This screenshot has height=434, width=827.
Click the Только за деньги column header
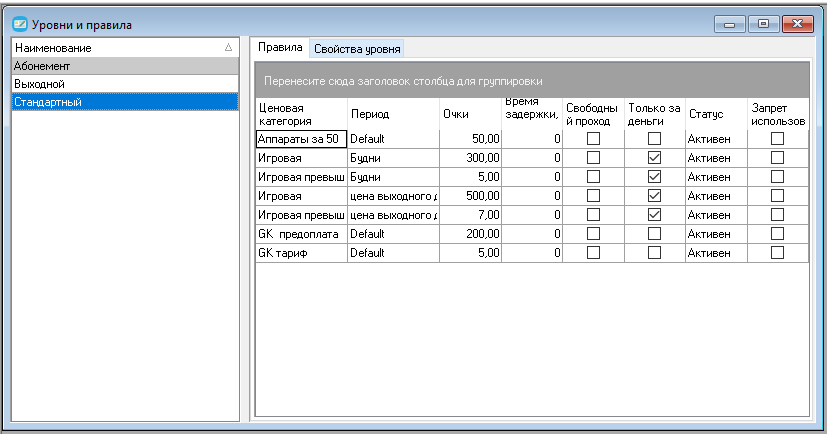[x=655, y=114]
